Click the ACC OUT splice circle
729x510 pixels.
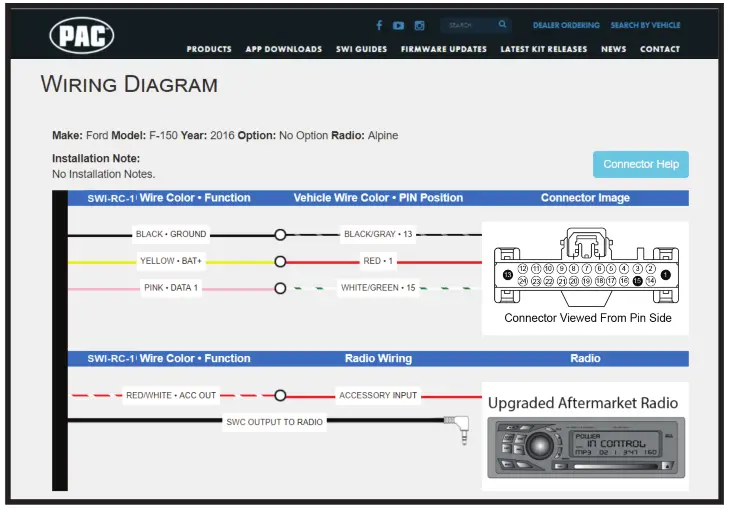[x=280, y=396]
